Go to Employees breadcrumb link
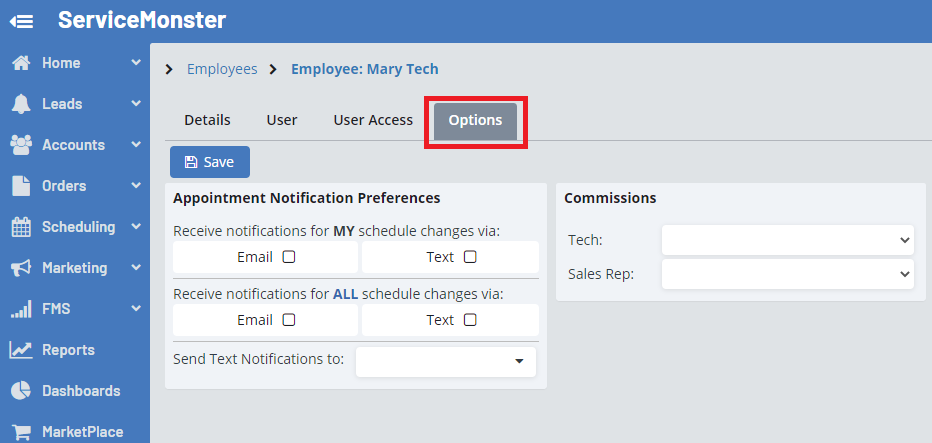932x443 pixels. 222,69
